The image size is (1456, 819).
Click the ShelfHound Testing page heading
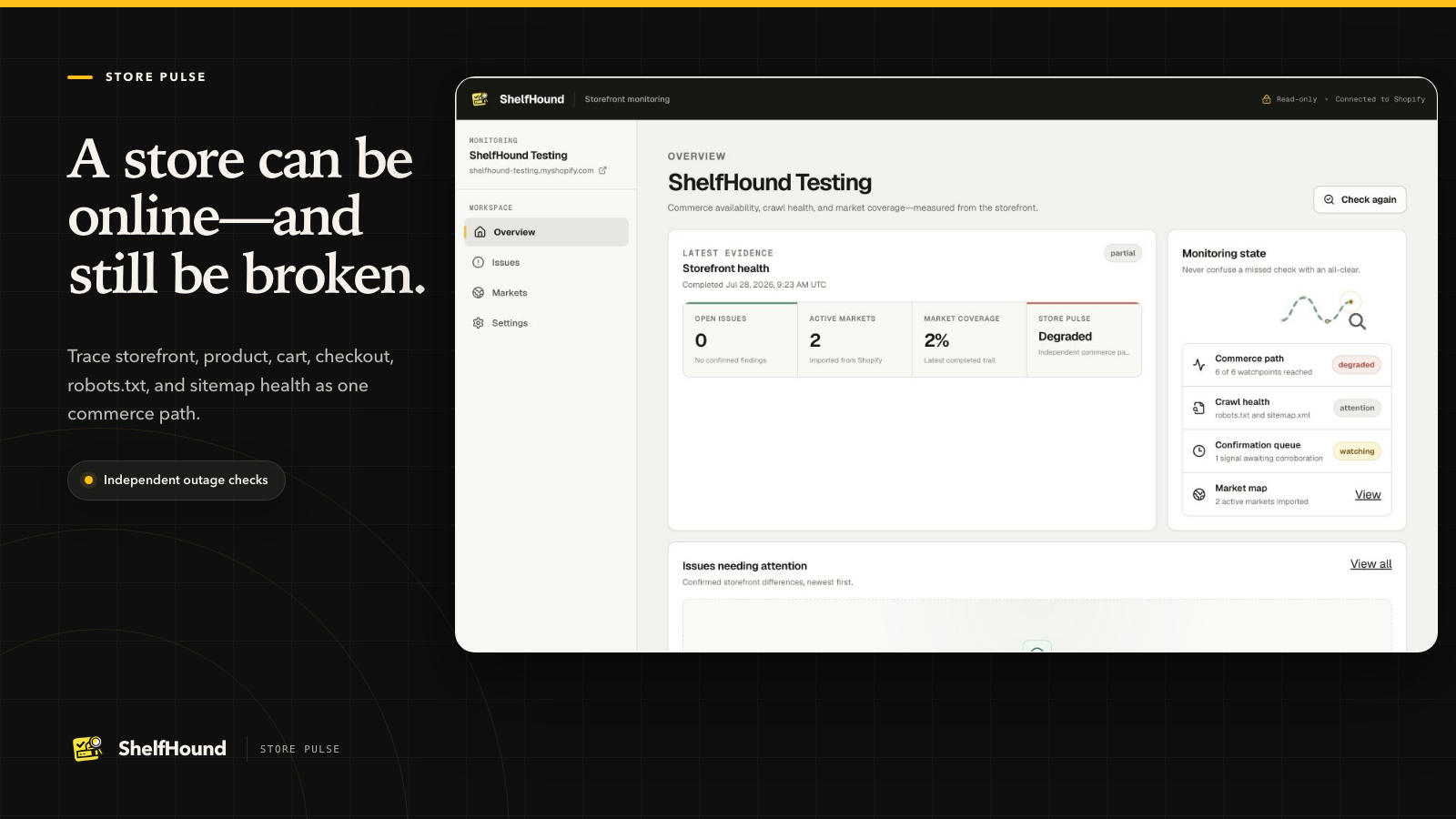[x=770, y=183]
